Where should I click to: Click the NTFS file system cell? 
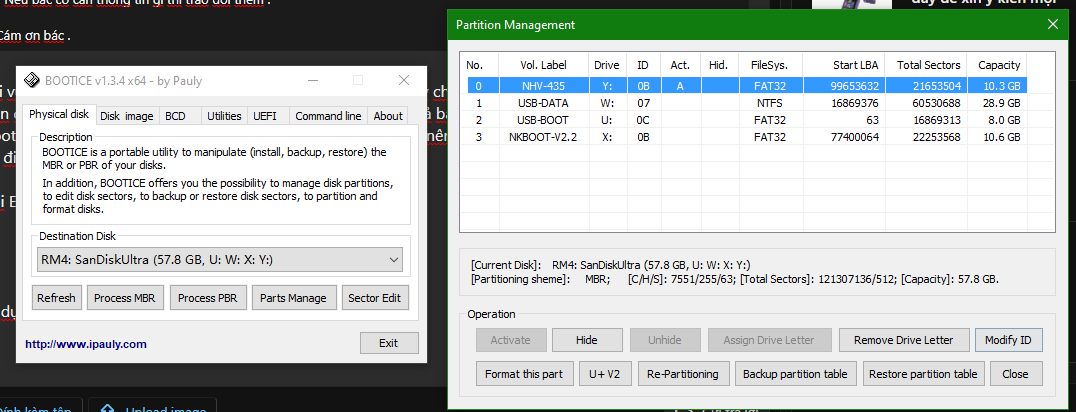(770, 103)
